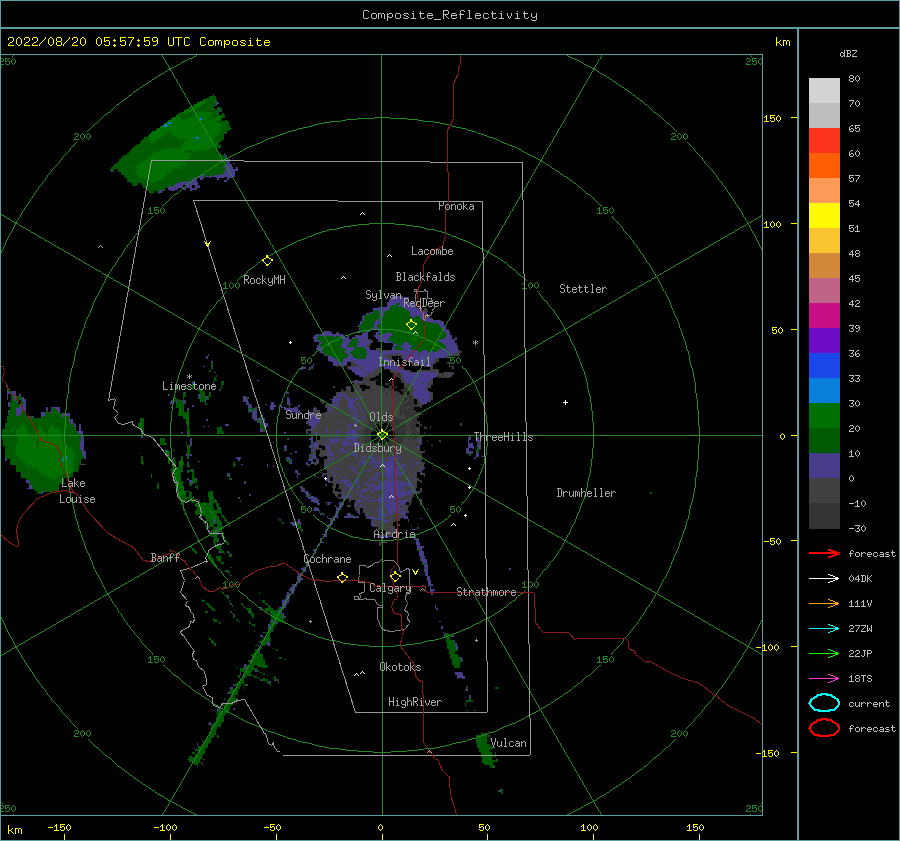Screen dimensions: 900x841
Task: Select the magenta 18TS arrow legend entry
Action: [x=824, y=678]
